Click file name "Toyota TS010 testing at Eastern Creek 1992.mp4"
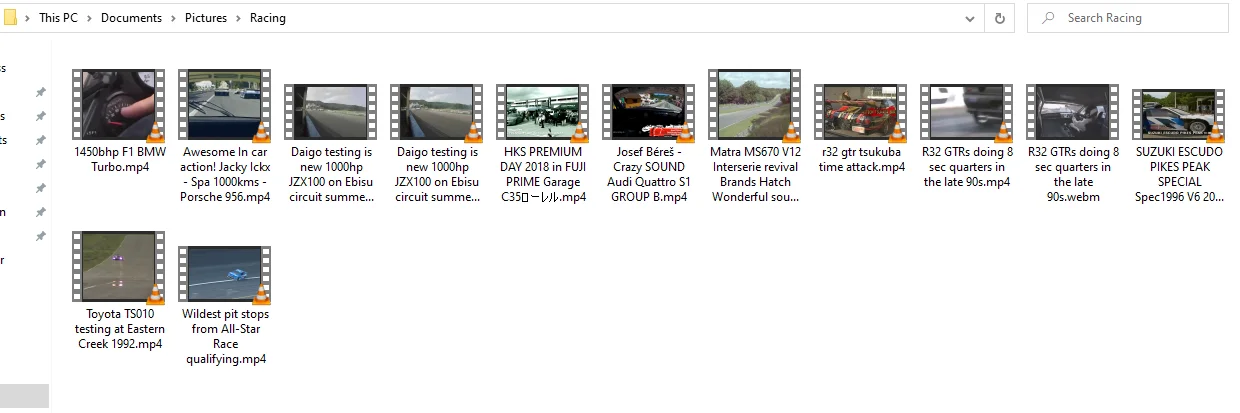 tap(120, 329)
